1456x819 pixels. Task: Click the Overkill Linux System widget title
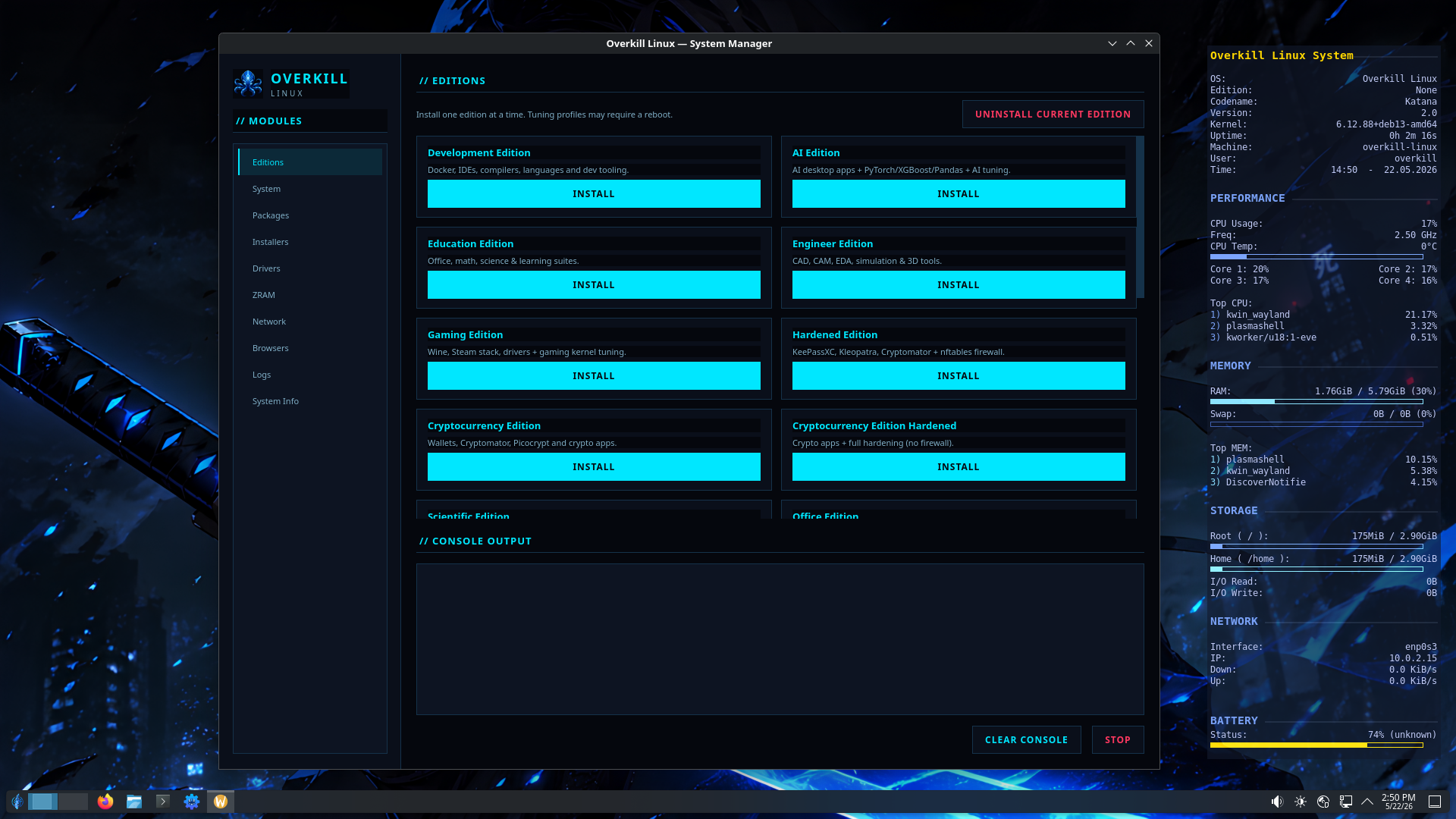[x=1282, y=55]
